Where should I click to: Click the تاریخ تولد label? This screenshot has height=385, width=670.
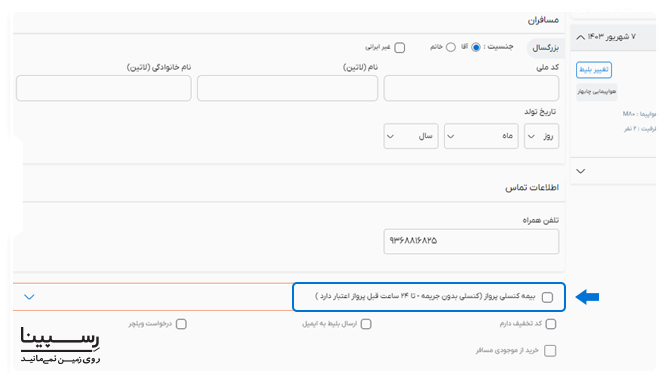coord(540,112)
